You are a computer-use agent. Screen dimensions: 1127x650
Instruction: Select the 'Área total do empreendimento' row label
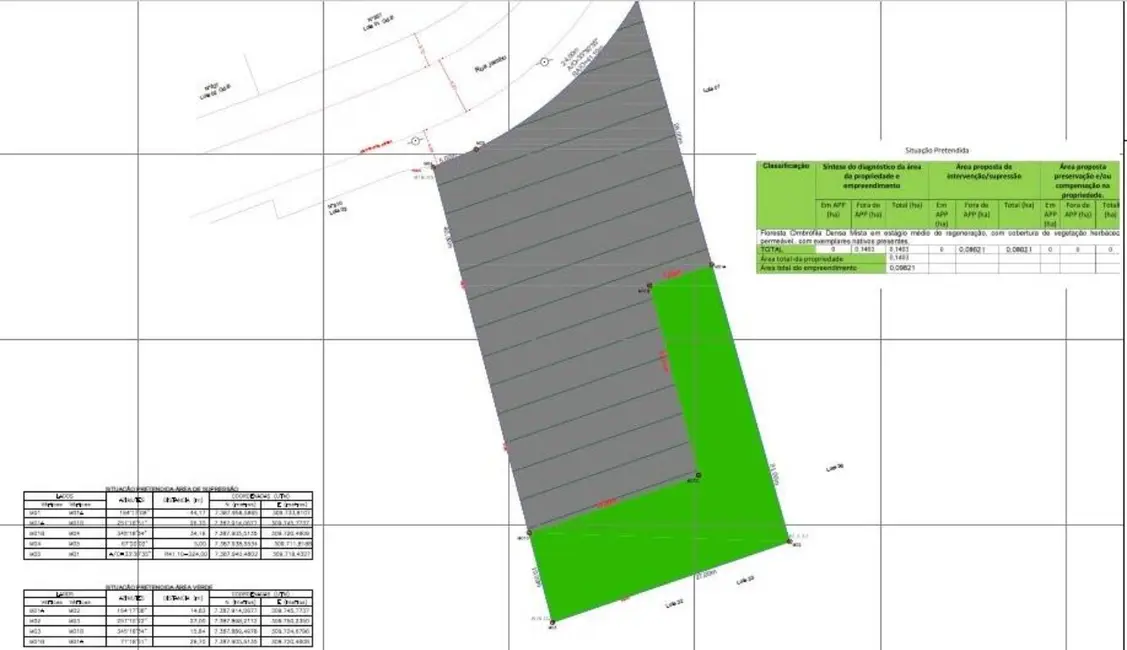[x=809, y=268]
